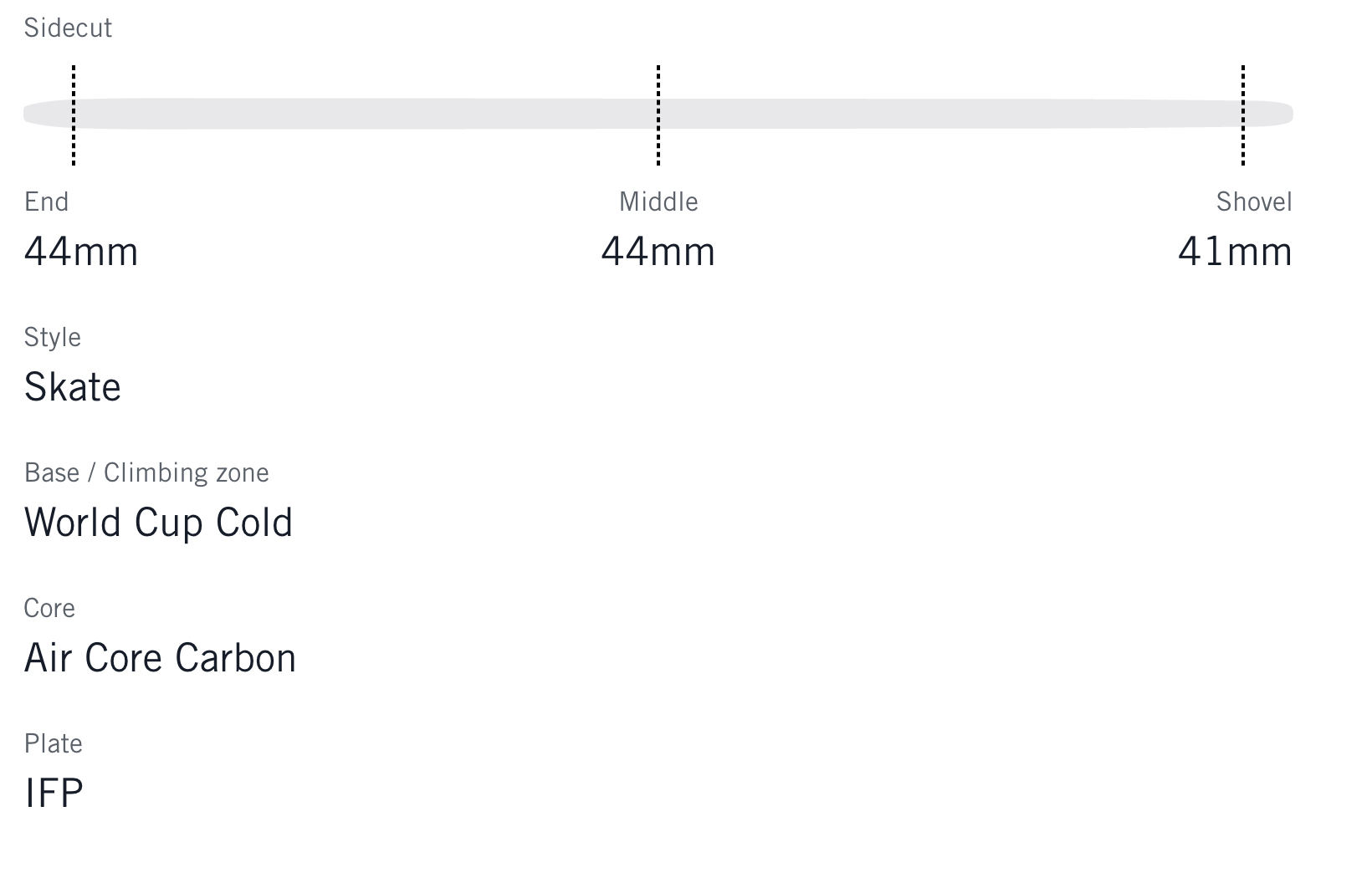Image resolution: width=1372 pixels, height=883 pixels.
Task: Click the 44mm value under Middle
Action: tap(658, 252)
